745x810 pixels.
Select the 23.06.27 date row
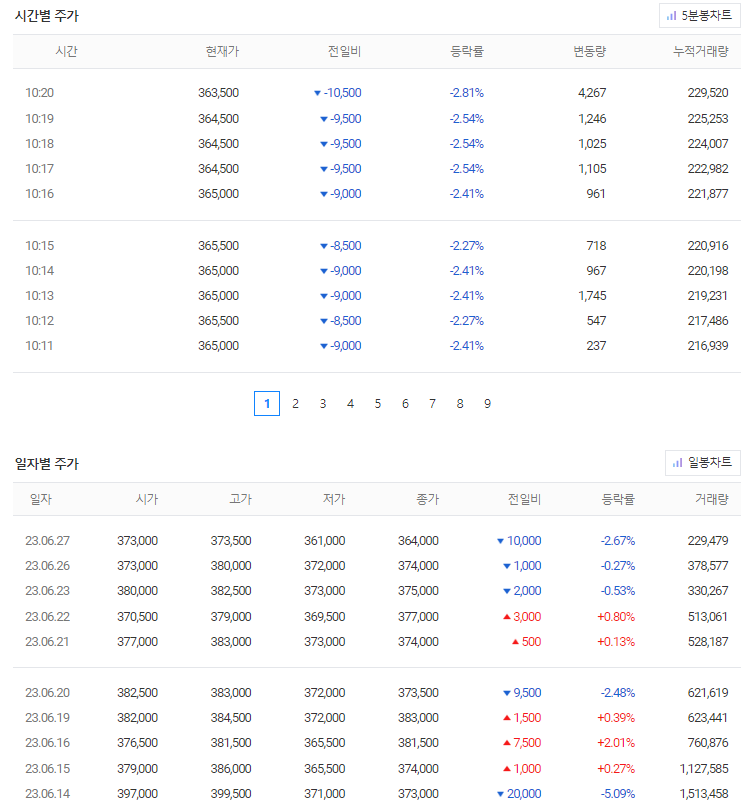[377, 541]
